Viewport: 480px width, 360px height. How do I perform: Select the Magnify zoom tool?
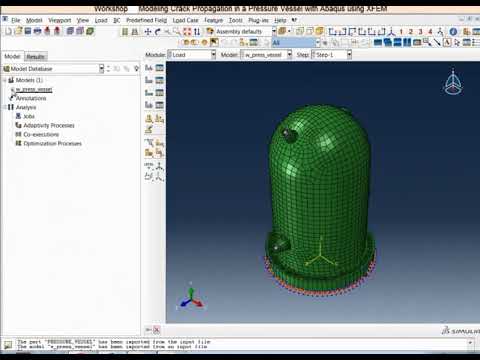click(x=167, y=32)
